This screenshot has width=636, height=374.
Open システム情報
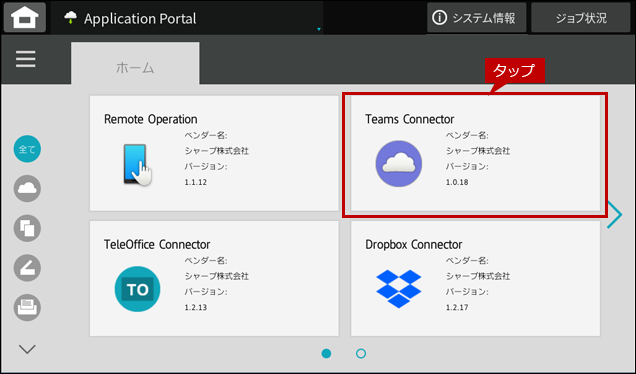tap(477, 18)
